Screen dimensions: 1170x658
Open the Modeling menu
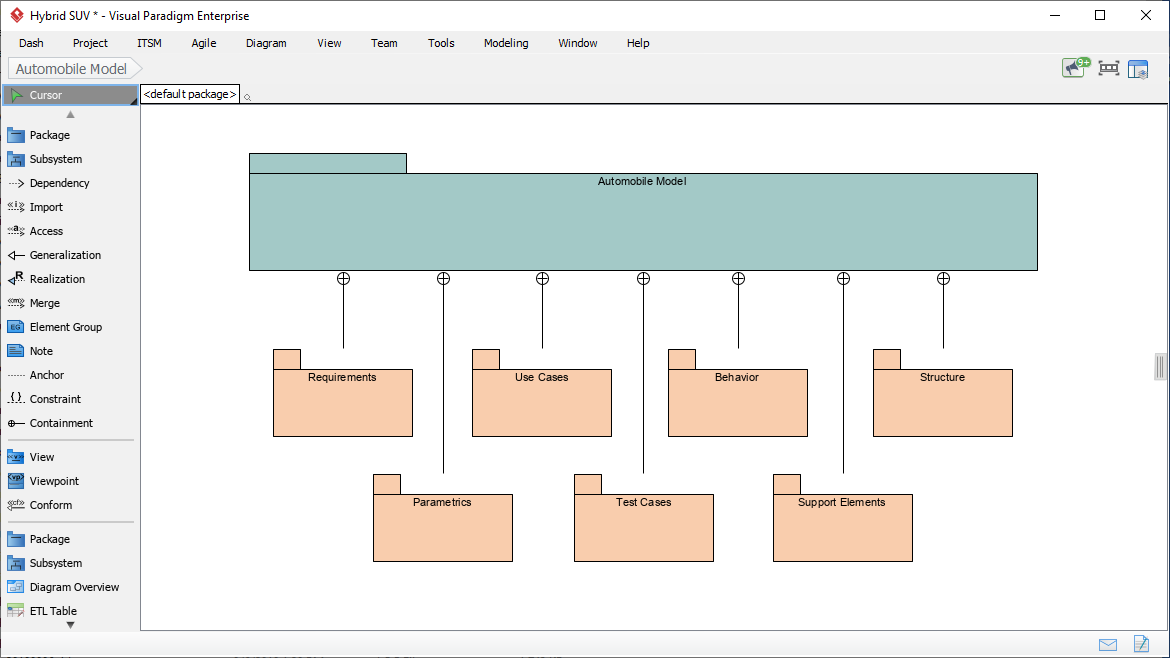[x=505, y=43]
